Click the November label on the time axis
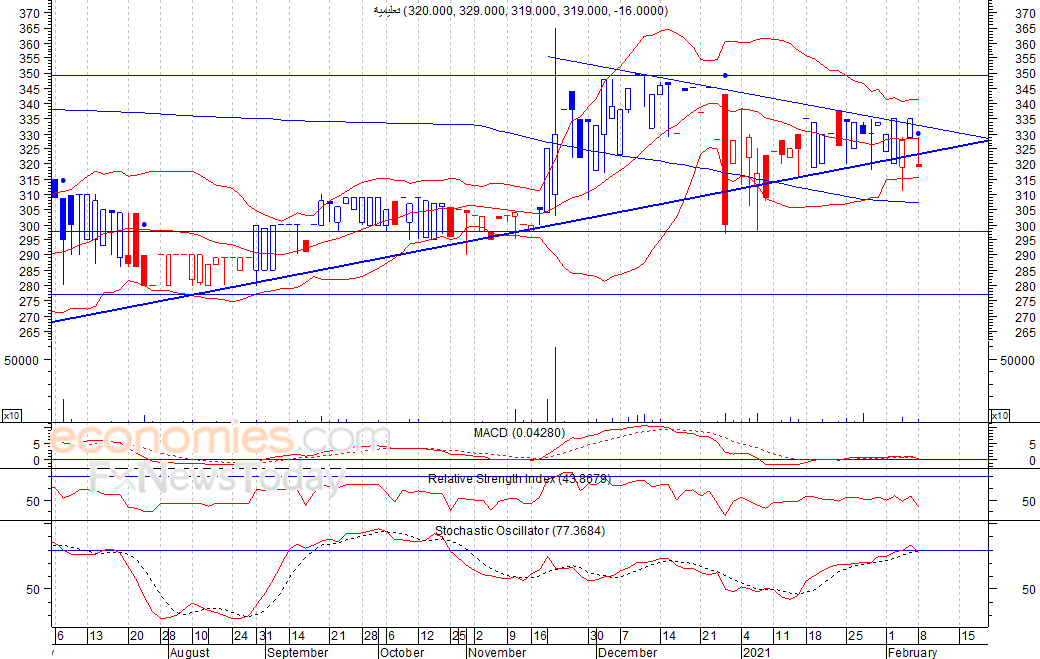1040x659 pixels. pyautogui.click(x=497, y=653)
